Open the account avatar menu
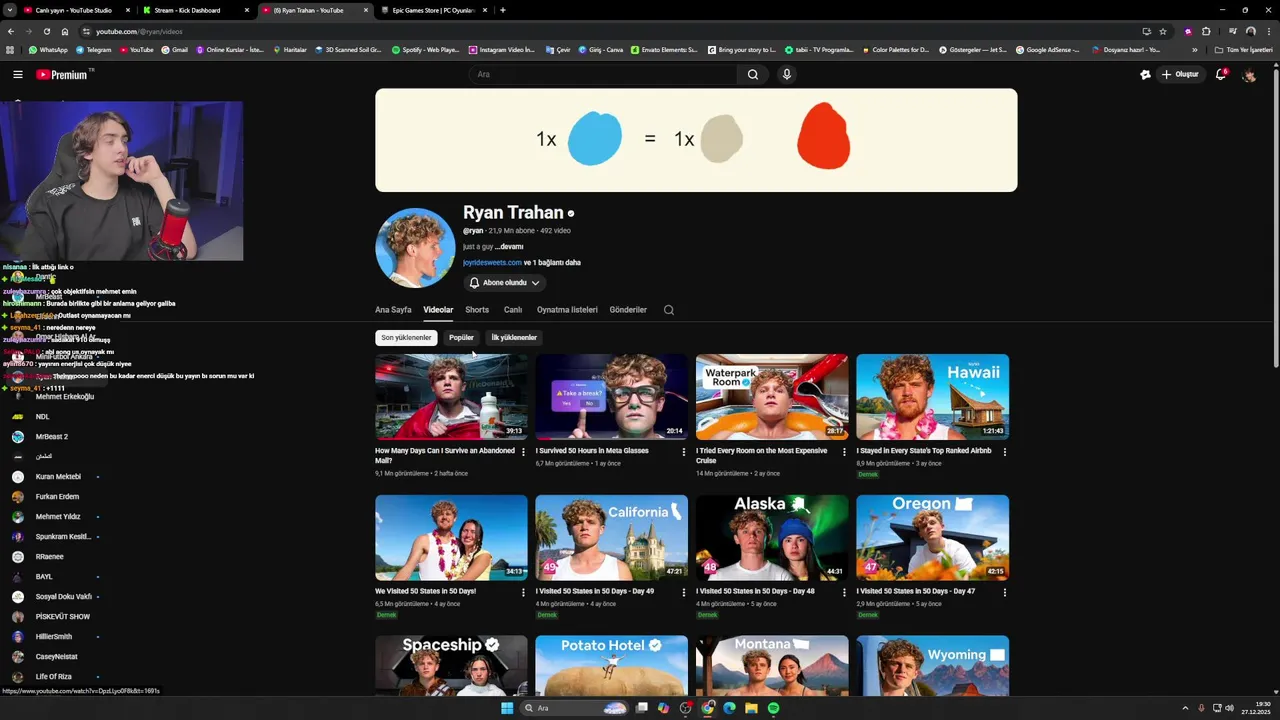The width and height of the screenshot is (1280, 720). (x=1249, y=75)
